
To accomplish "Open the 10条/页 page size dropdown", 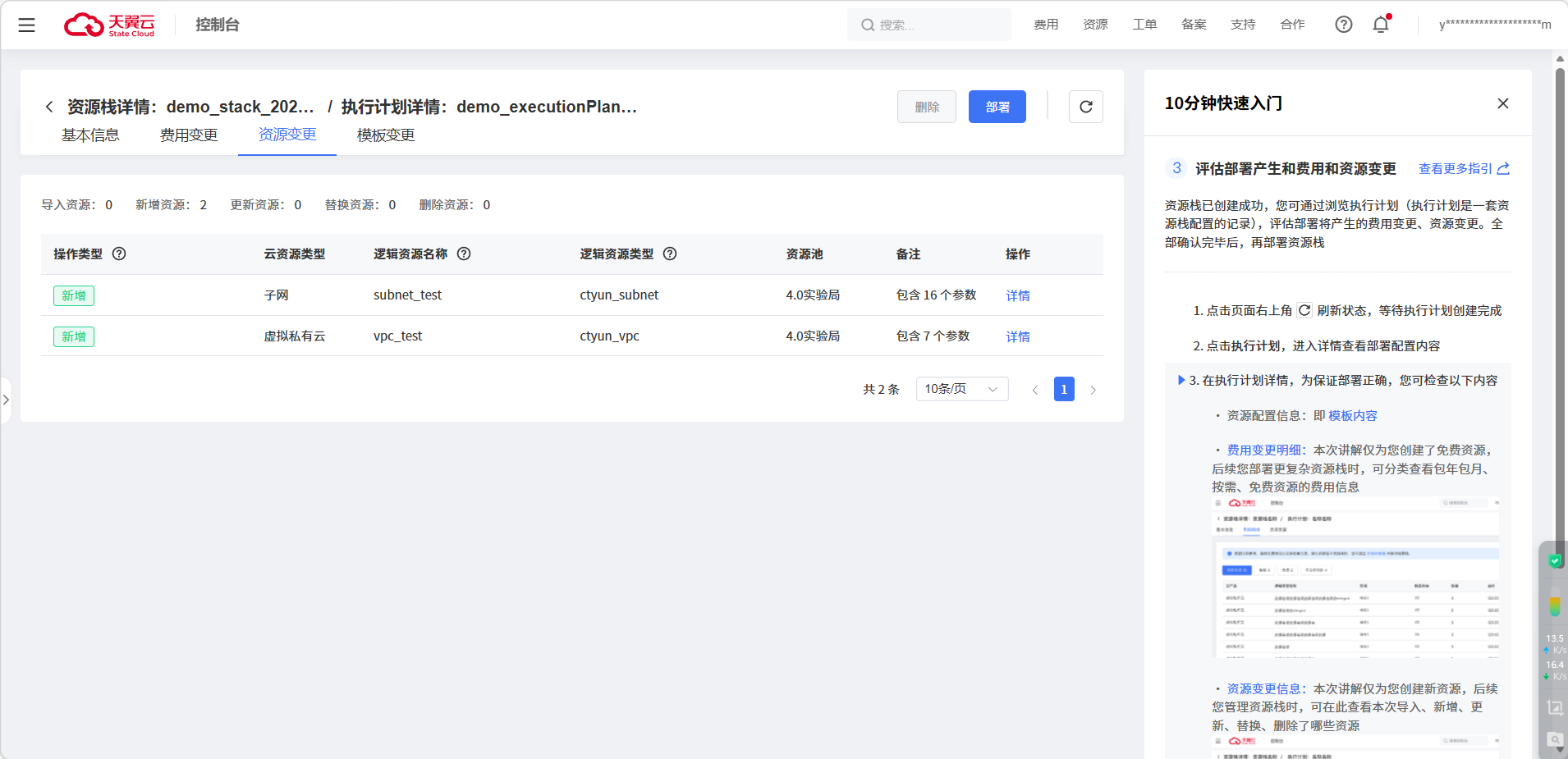I will (x=961, y=389).
